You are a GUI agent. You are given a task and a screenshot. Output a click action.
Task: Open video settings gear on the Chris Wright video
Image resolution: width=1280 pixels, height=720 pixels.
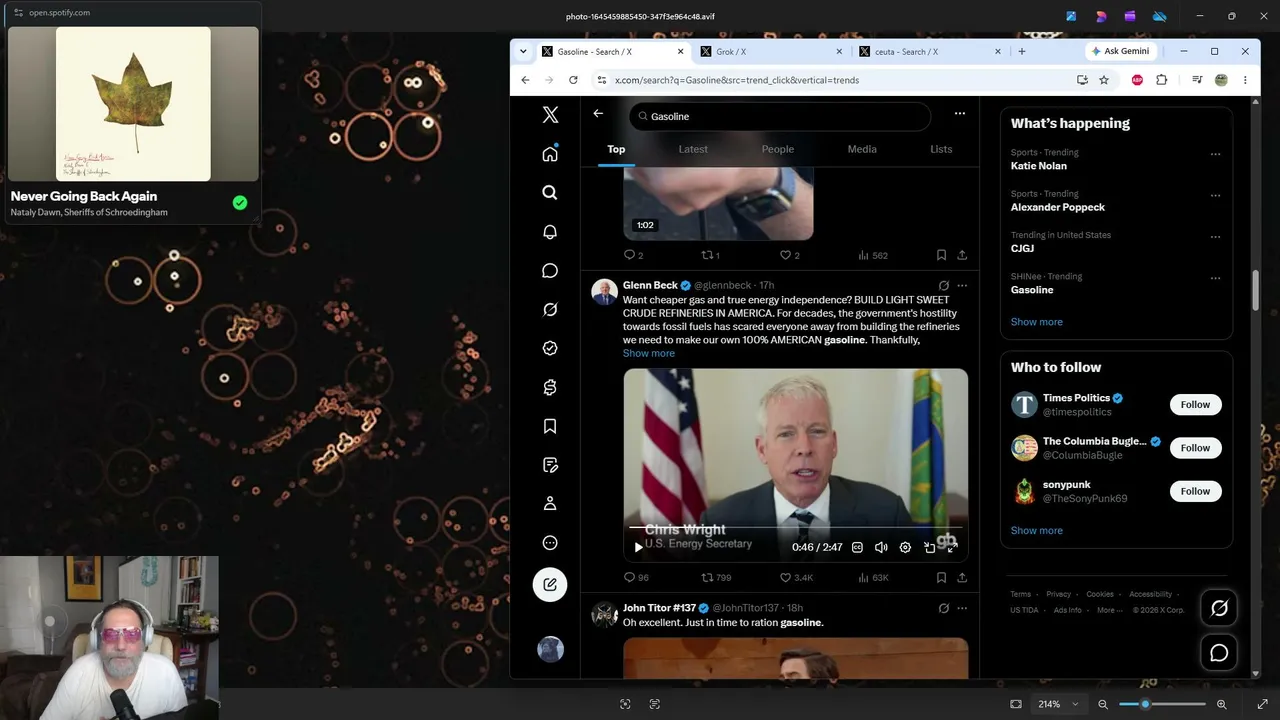pyautogui.click(x=905, y=547)
